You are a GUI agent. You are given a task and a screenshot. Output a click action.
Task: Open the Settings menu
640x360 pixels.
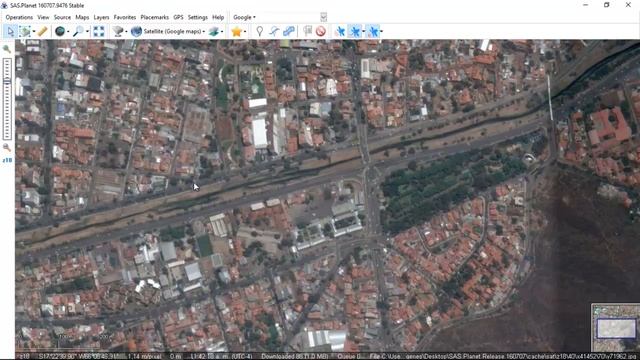click(x=198, y=17)
